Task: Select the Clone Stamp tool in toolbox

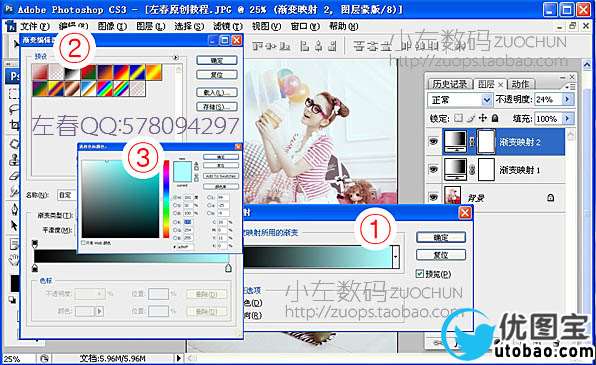Action: coord(14,159)
